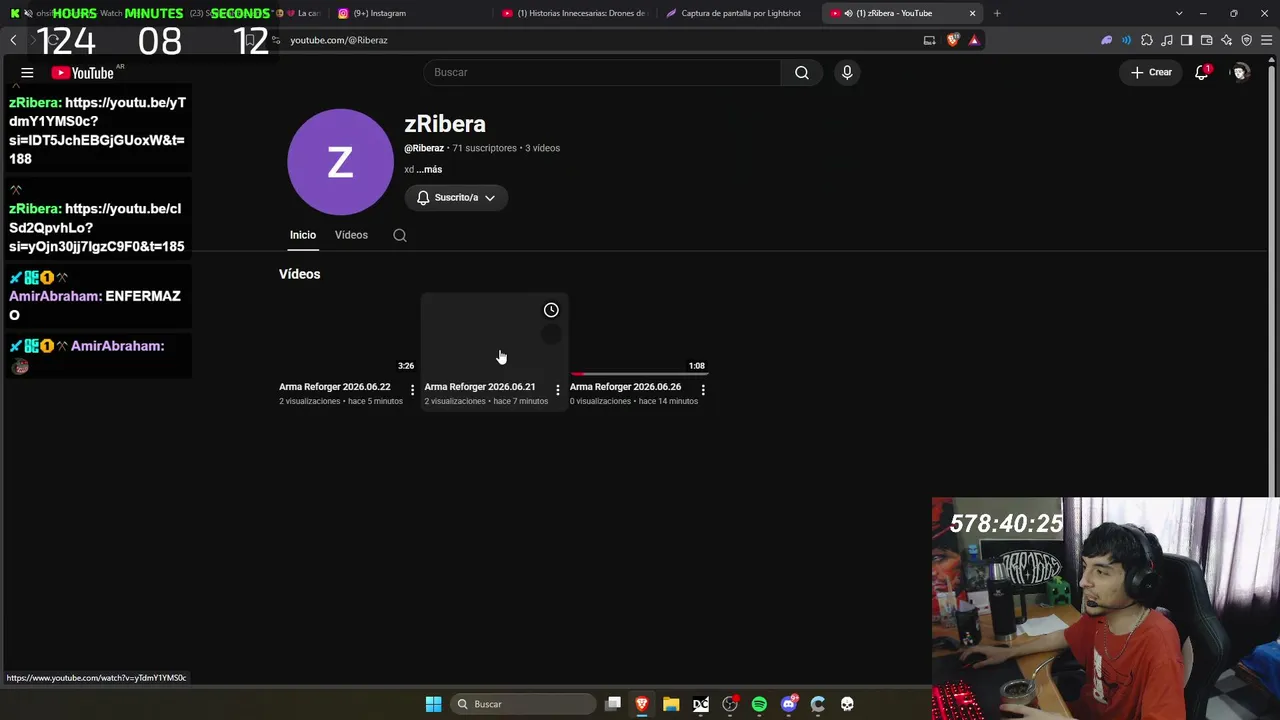Search within the zRibera channel
This screenshot has height=720, width=1280.
(x=400, y=235)
